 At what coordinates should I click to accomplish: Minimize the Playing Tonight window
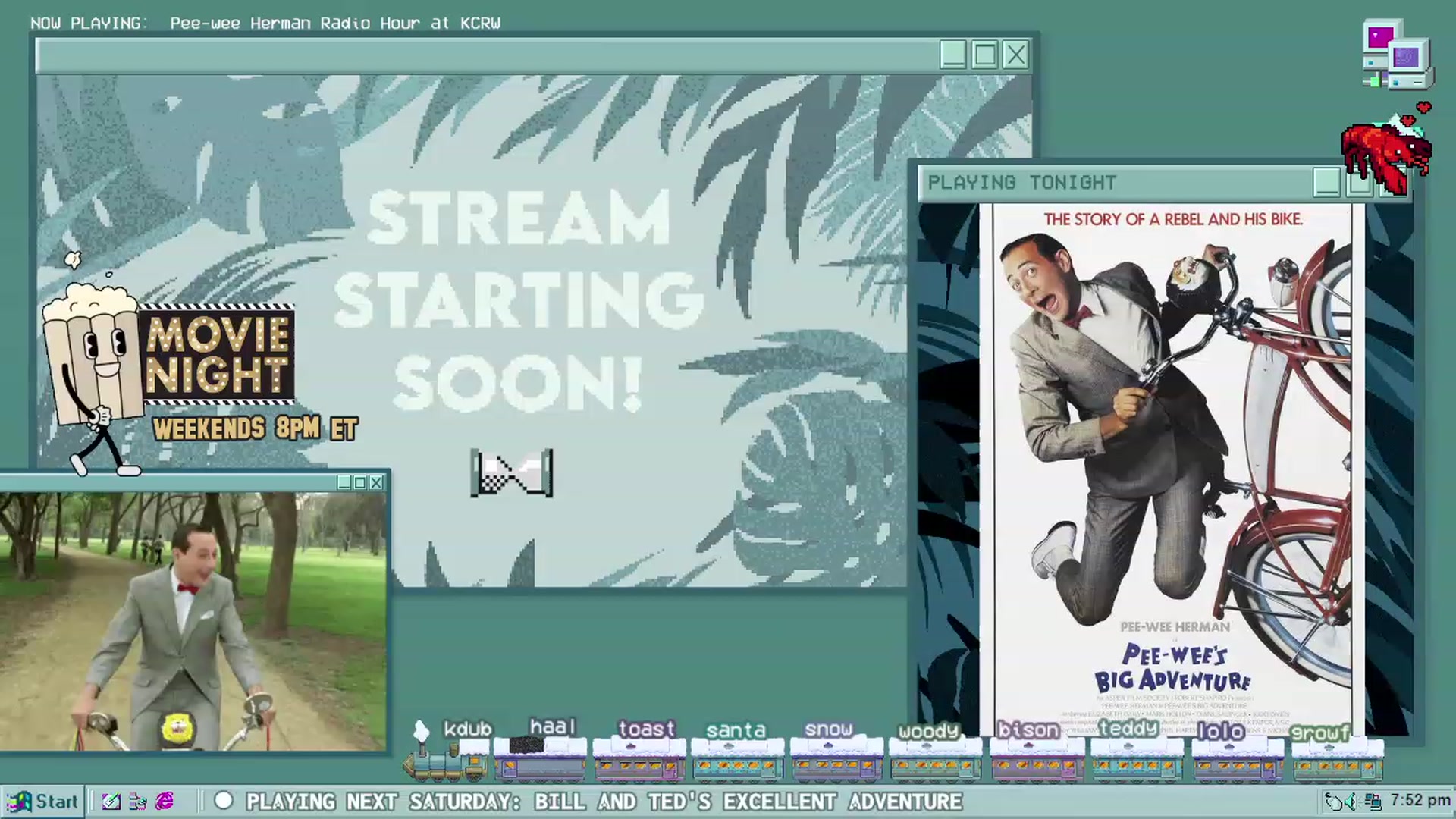(x=1326, y=183)
